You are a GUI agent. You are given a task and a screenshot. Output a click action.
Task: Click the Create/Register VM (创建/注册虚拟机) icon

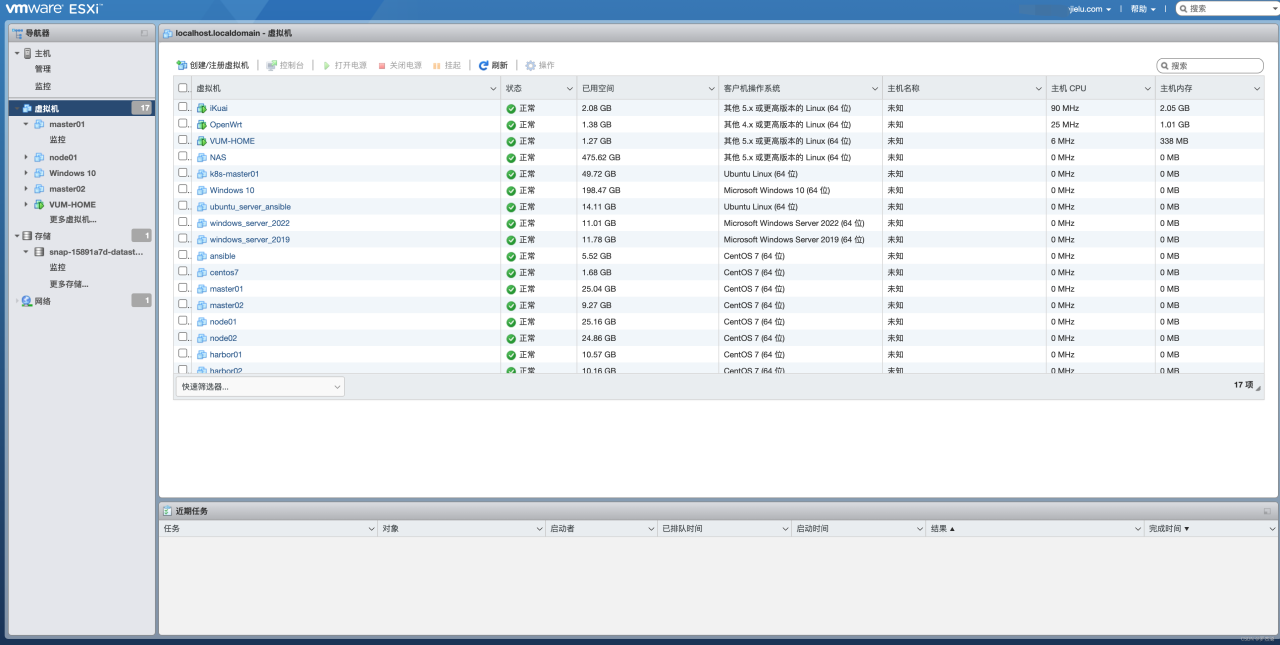pos(182,65)
